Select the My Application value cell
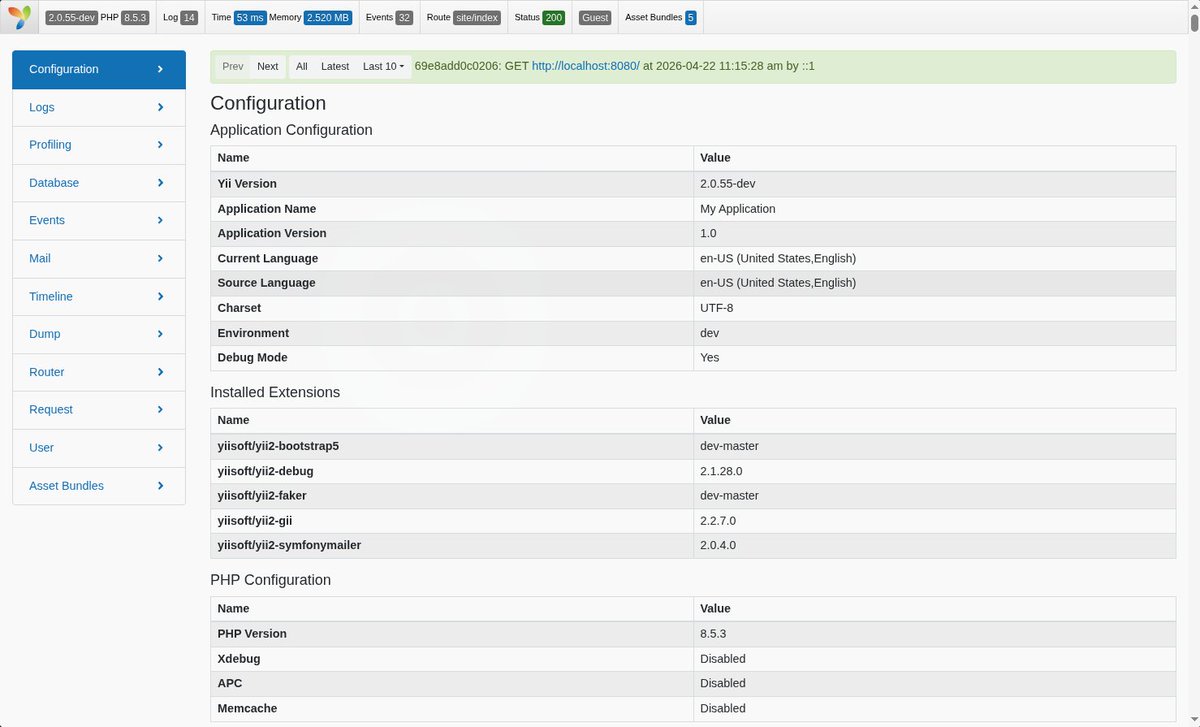Viewport: 1200px width, 727px height. [x=934, y=209]
